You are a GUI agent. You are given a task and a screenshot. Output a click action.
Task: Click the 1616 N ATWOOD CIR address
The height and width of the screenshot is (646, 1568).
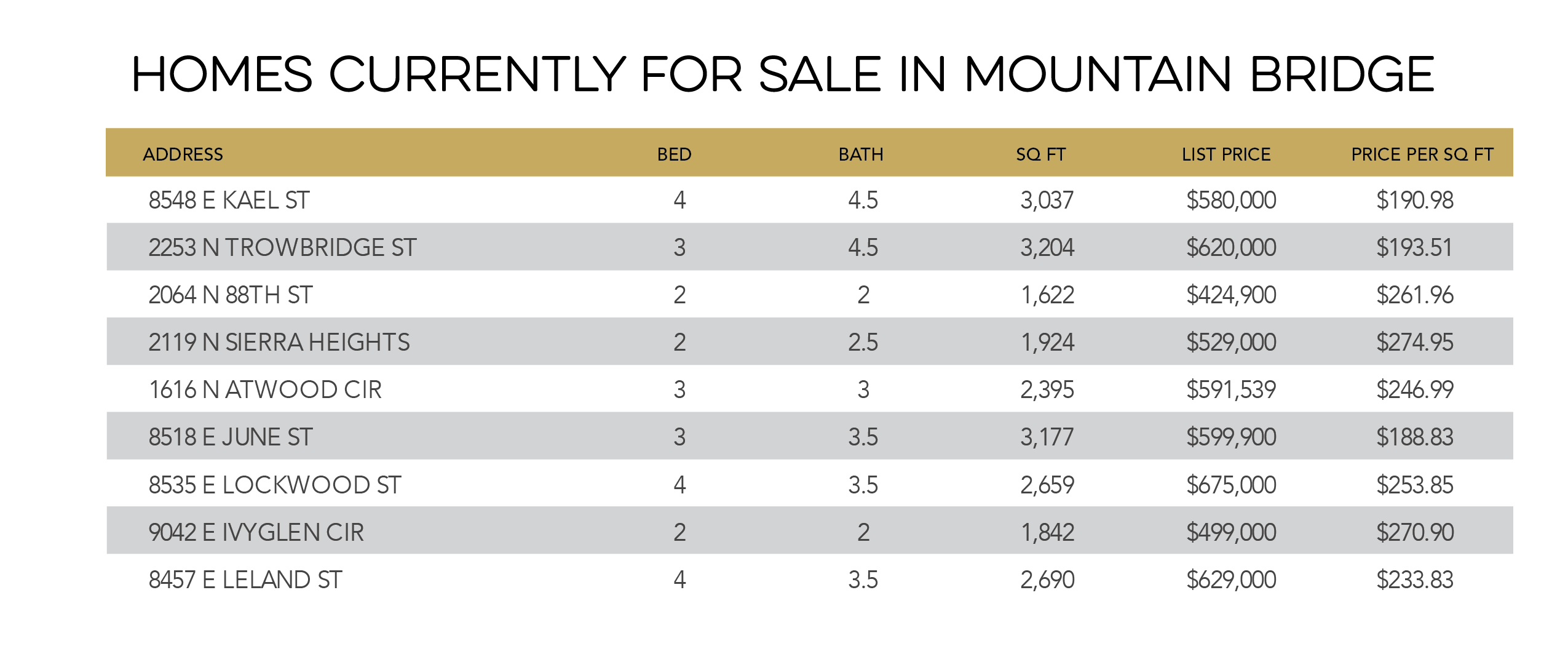pos(265,389)
